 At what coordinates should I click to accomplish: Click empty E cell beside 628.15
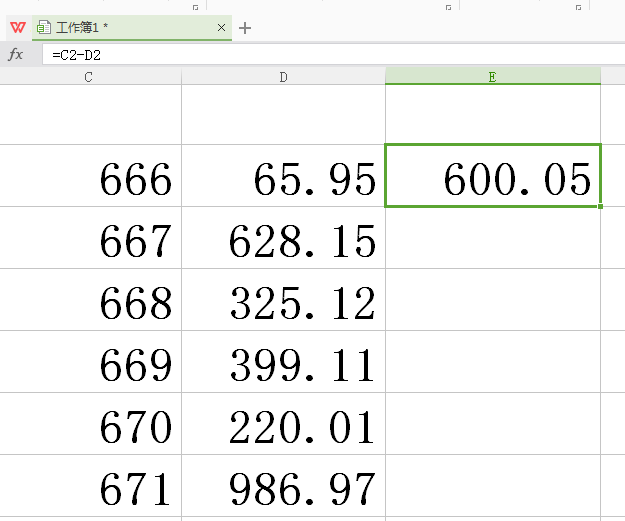493,238
